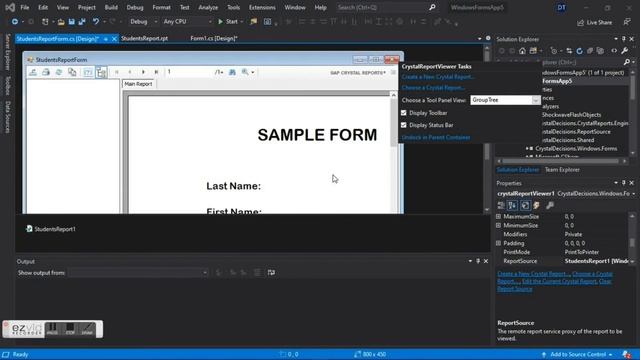The width and height of the screenshot is (640, 360).
Task: Click the Export Report icon in the viewer toolbar
Action: [x=33, y=72]
